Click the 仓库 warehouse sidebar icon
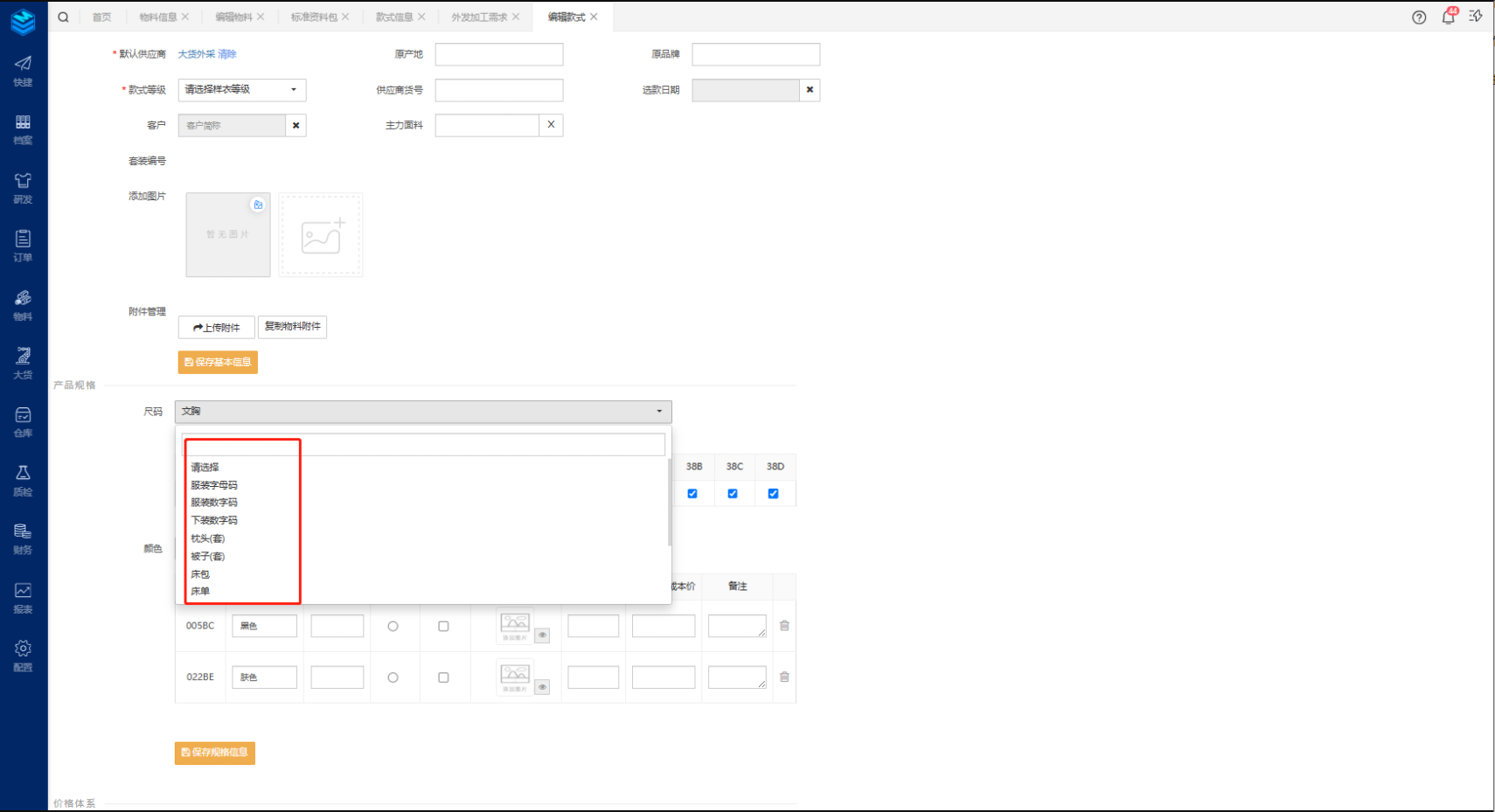Image resolution: width=1495 pixels, height=812 pixels. pos(23,421)
